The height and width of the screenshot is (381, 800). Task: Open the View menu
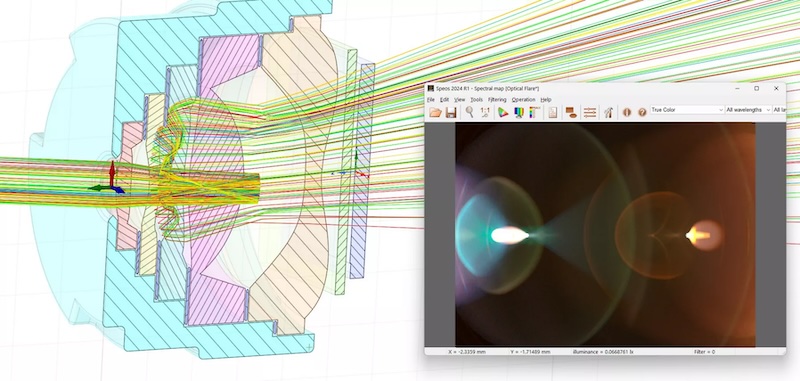point(460,99)
